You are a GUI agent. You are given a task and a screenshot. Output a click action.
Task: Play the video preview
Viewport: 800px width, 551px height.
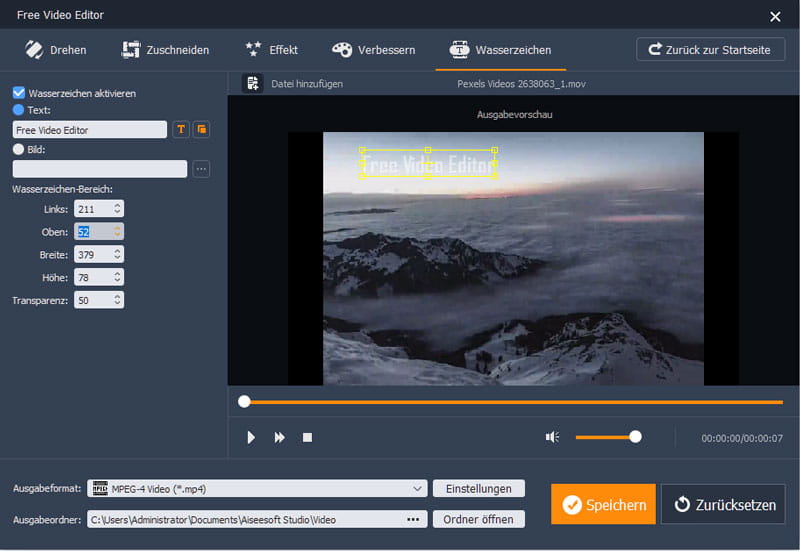[251, 437]
